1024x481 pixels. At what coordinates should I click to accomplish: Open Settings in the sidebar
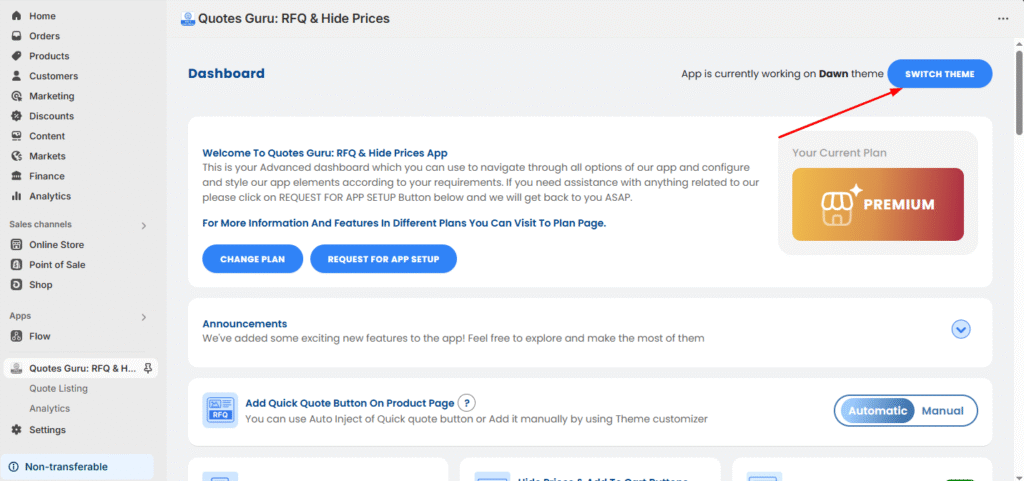click(47, 429)
